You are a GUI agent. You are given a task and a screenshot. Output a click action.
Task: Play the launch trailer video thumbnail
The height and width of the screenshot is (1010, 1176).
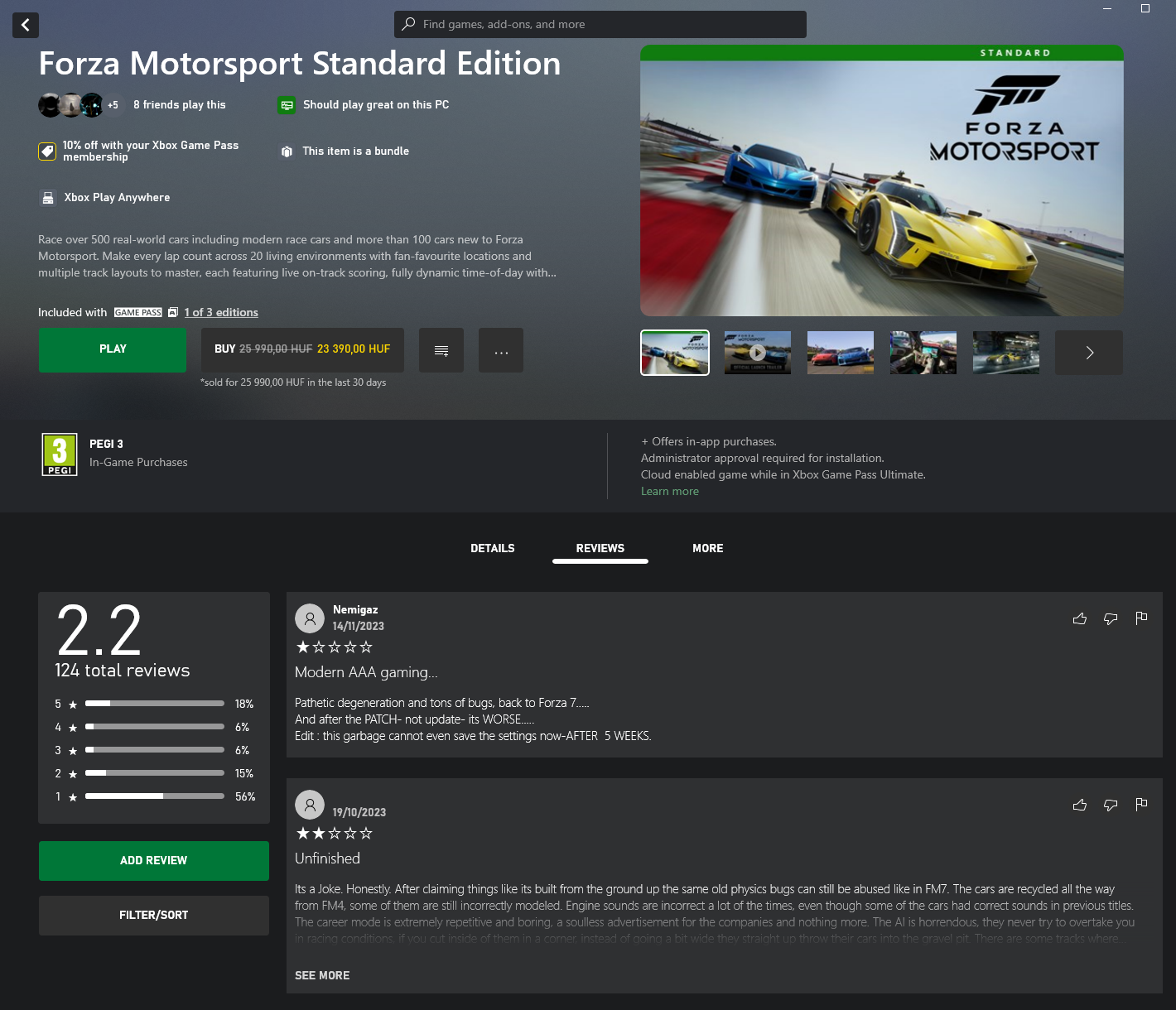pyautogui.click(x=758, y=353)
